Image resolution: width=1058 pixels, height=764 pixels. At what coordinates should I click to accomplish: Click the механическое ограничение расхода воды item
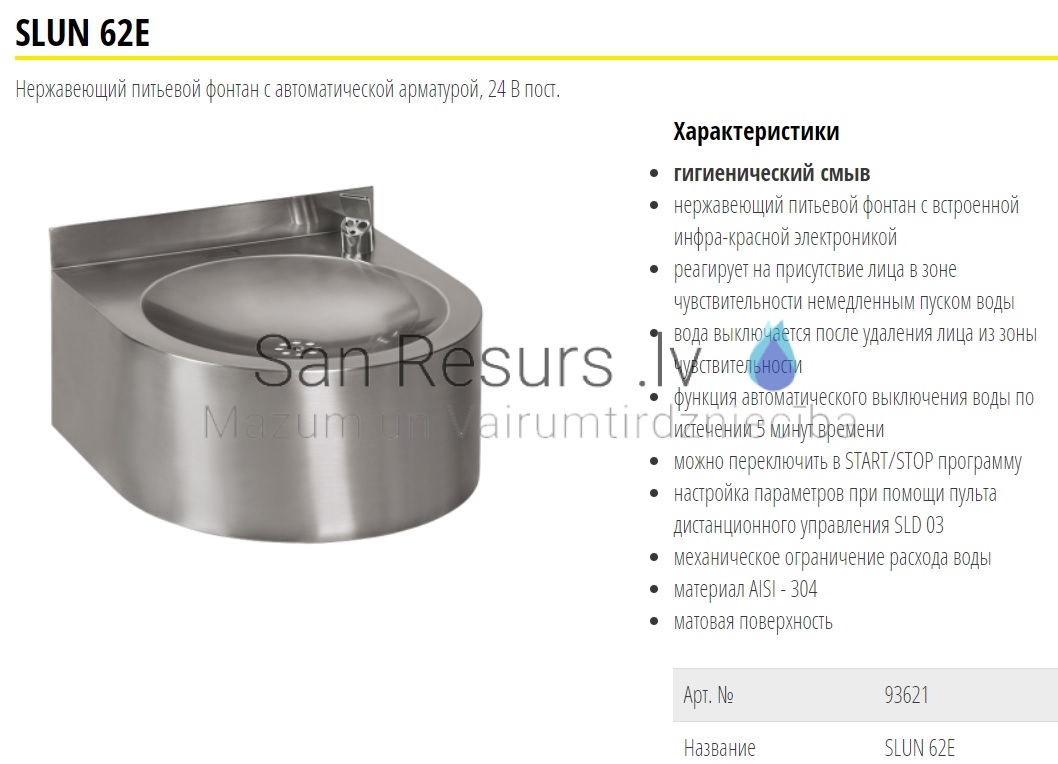coord(832,557)
